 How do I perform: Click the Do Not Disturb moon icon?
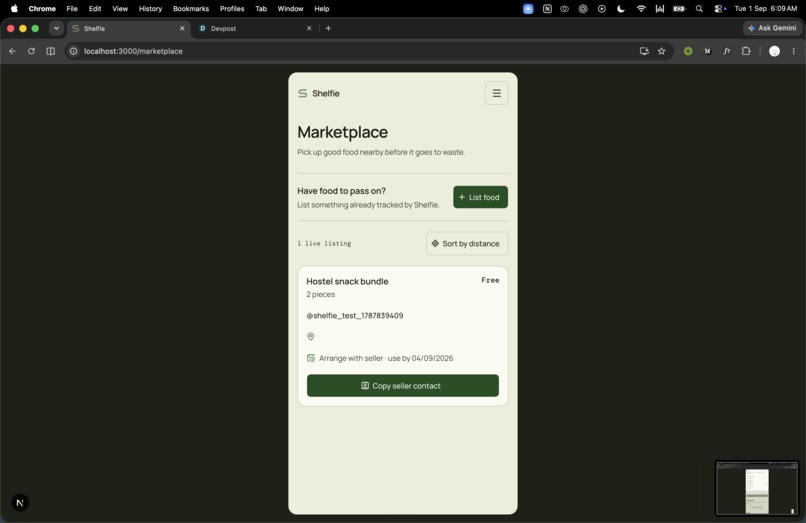click(621, 8)
